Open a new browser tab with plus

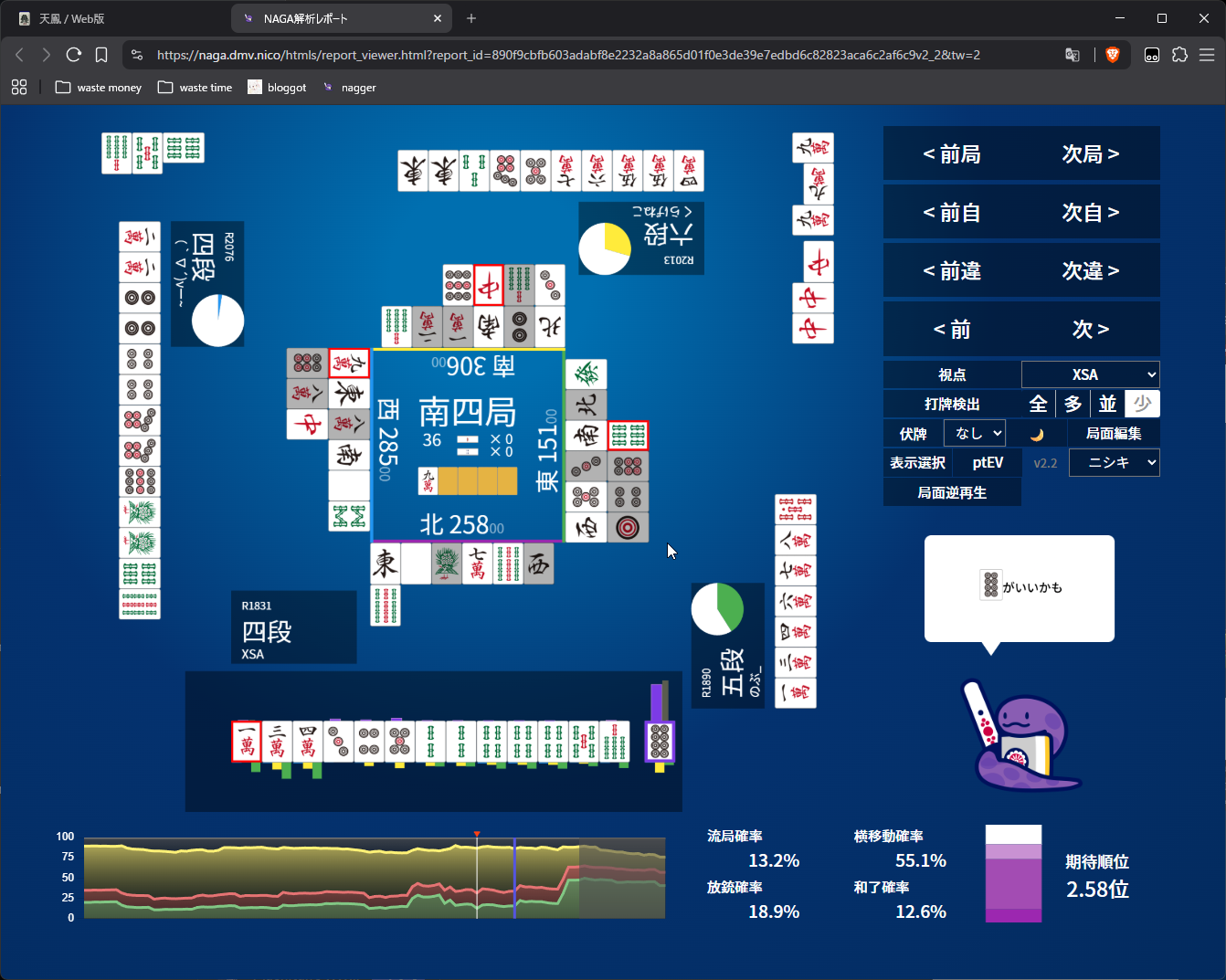[471, 18]
